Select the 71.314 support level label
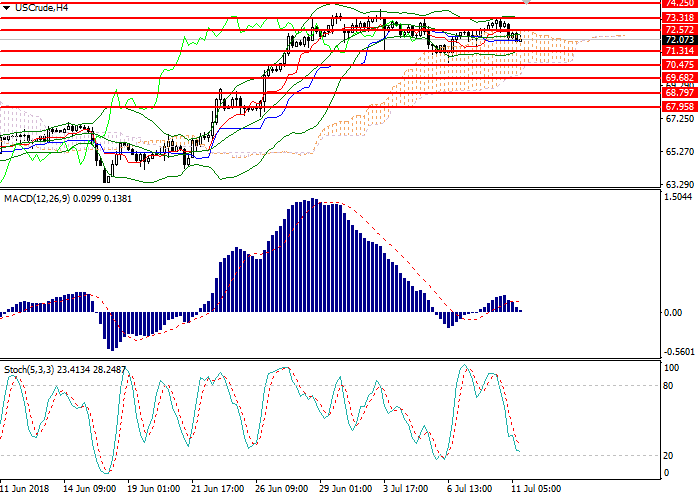The image size is (700, 500). [680, 51]
